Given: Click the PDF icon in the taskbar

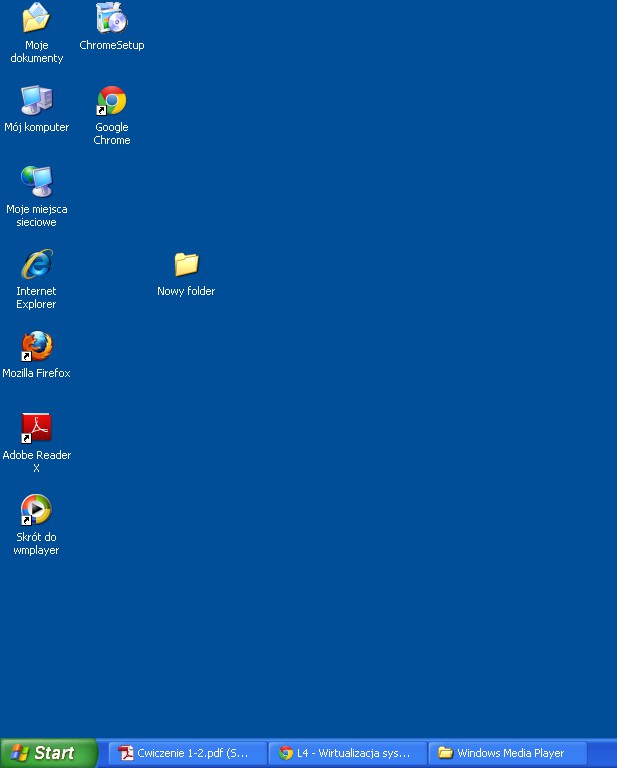Looking at the screenshot, I should pos(126,753).
